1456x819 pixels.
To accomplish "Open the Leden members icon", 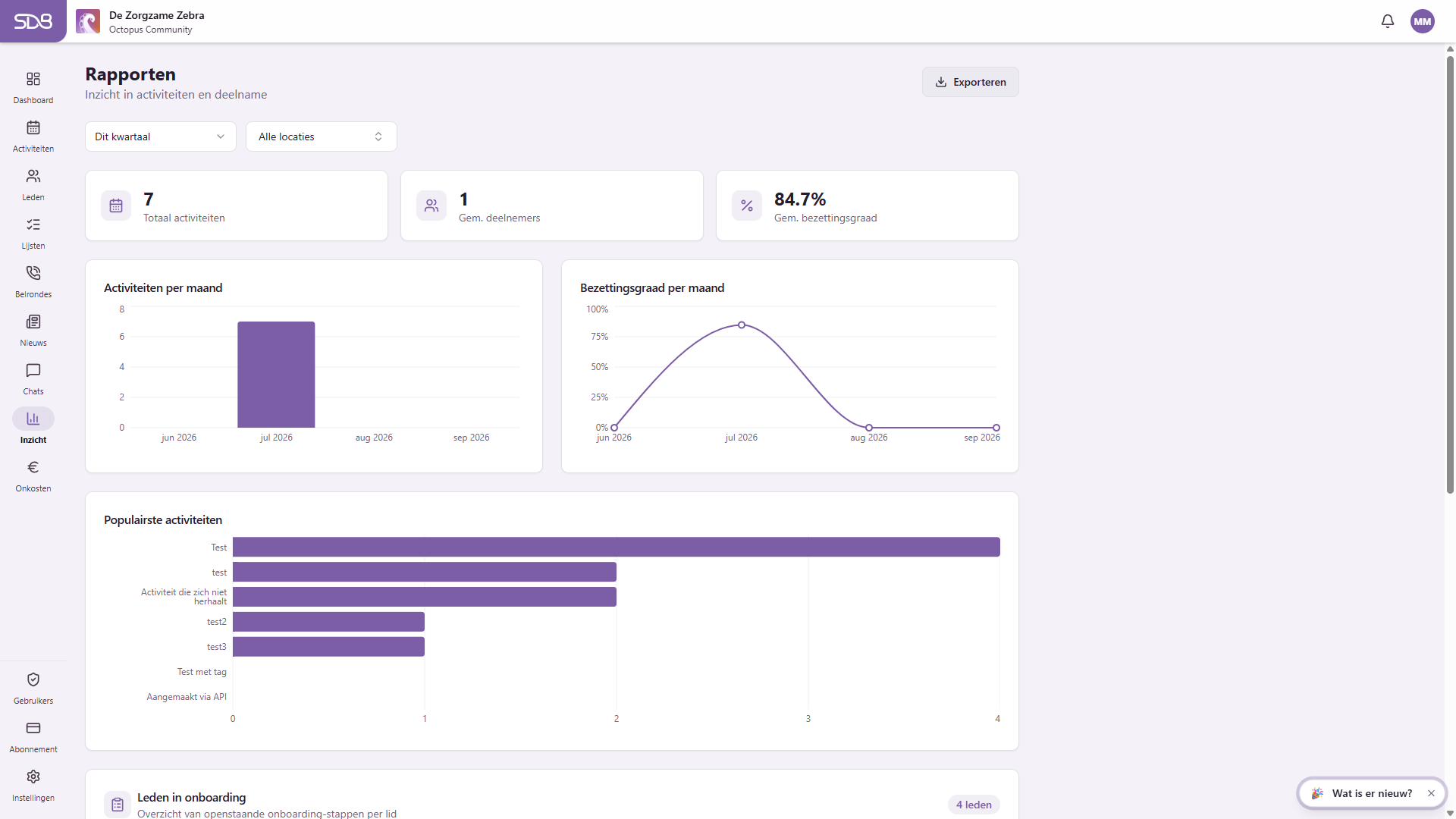I will 33,176.
